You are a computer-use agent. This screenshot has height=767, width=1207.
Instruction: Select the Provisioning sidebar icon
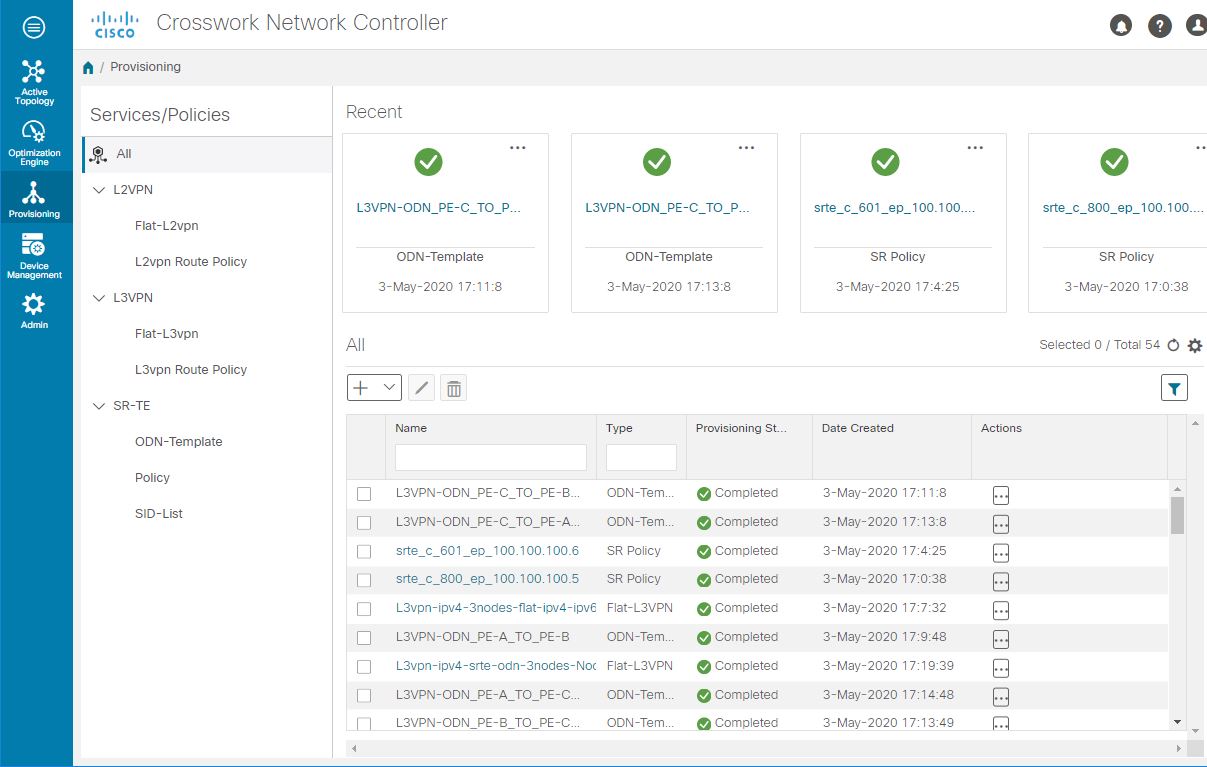pos(36,198)
